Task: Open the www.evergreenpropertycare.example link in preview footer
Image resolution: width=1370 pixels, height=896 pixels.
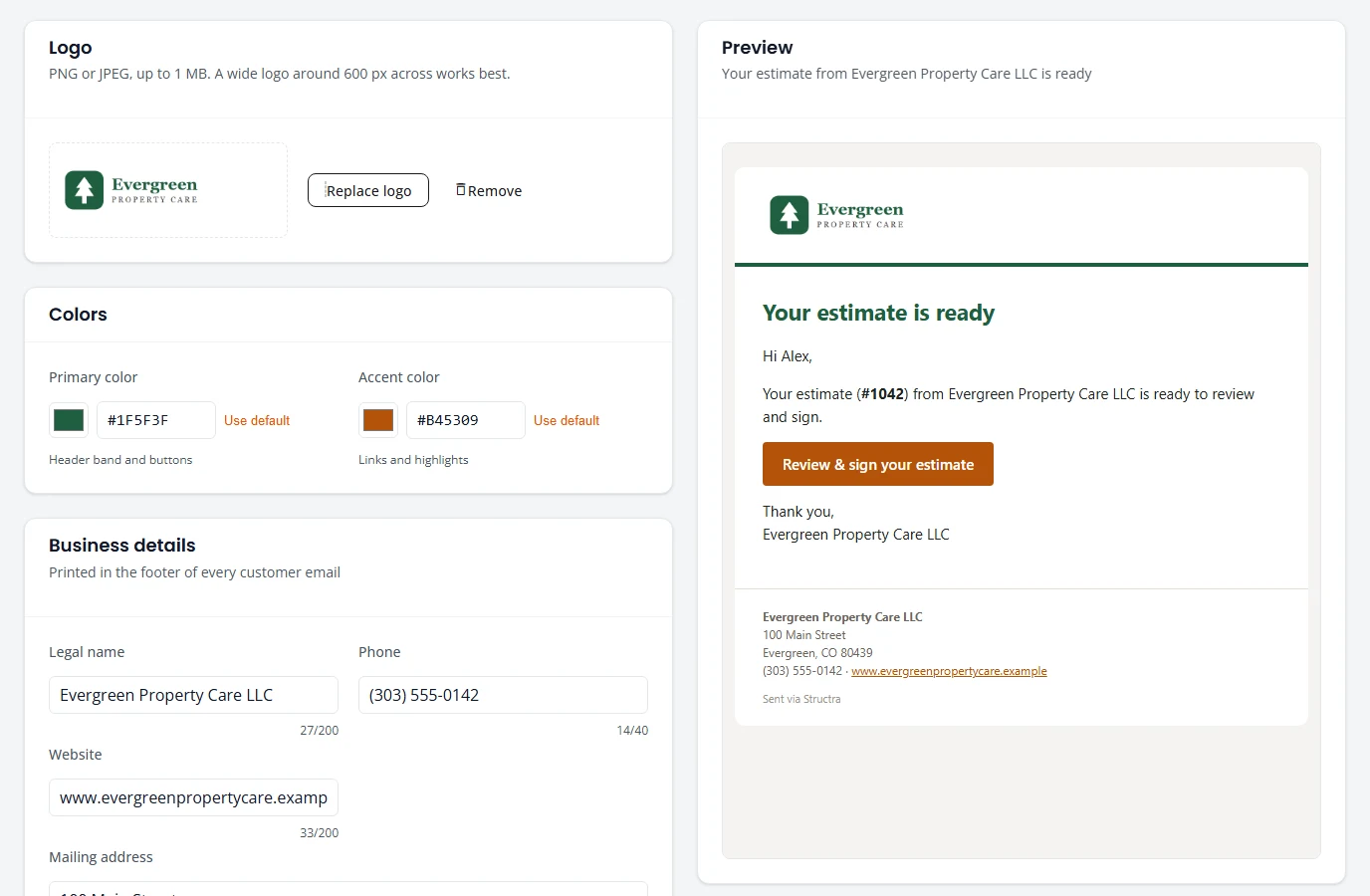Action: coord(949,671)
